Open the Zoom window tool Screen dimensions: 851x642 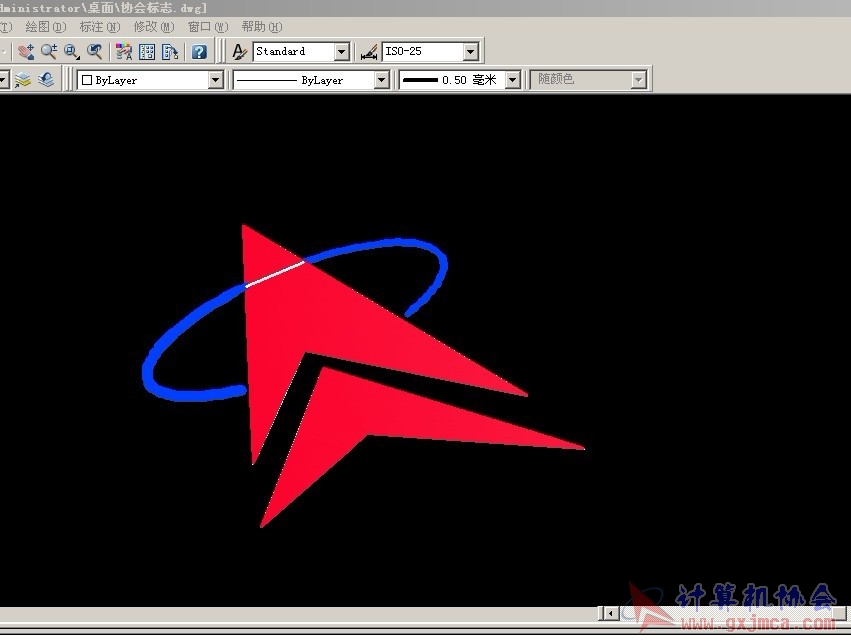(72, 52)
